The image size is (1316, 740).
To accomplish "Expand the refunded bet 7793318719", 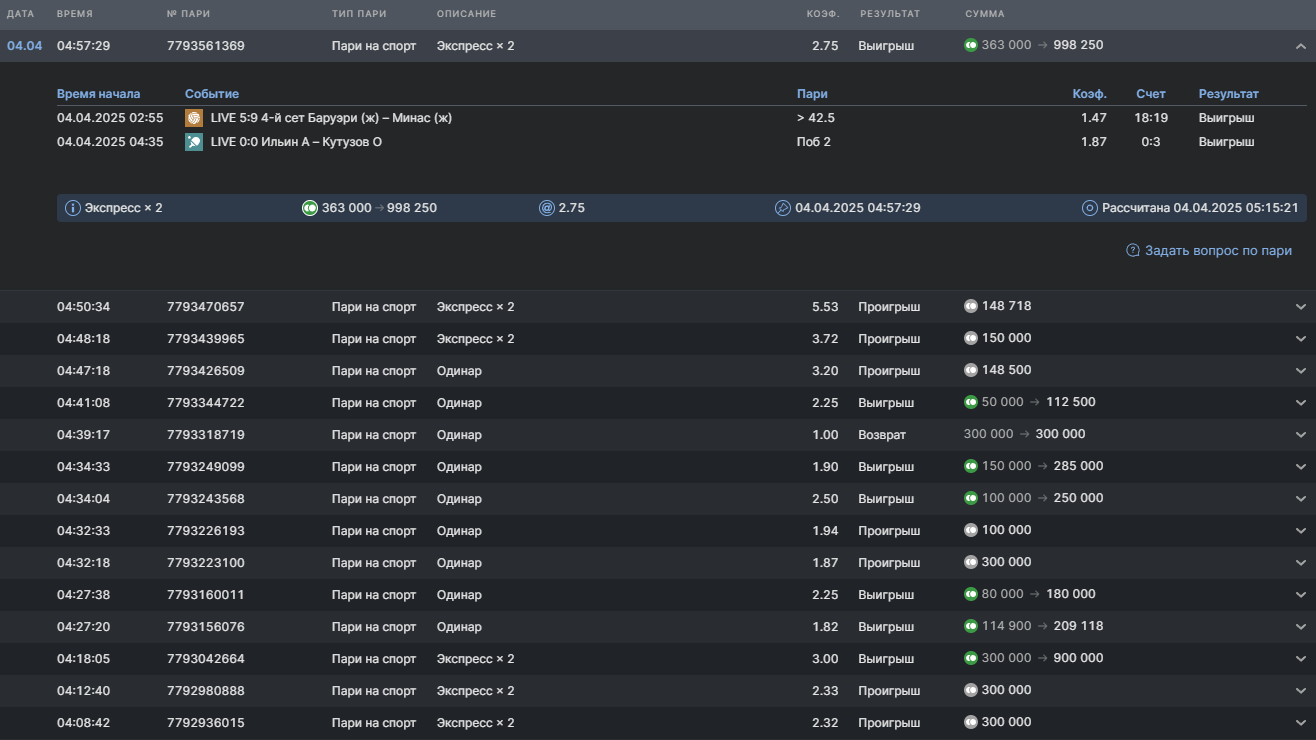I will click(1300, 435).
